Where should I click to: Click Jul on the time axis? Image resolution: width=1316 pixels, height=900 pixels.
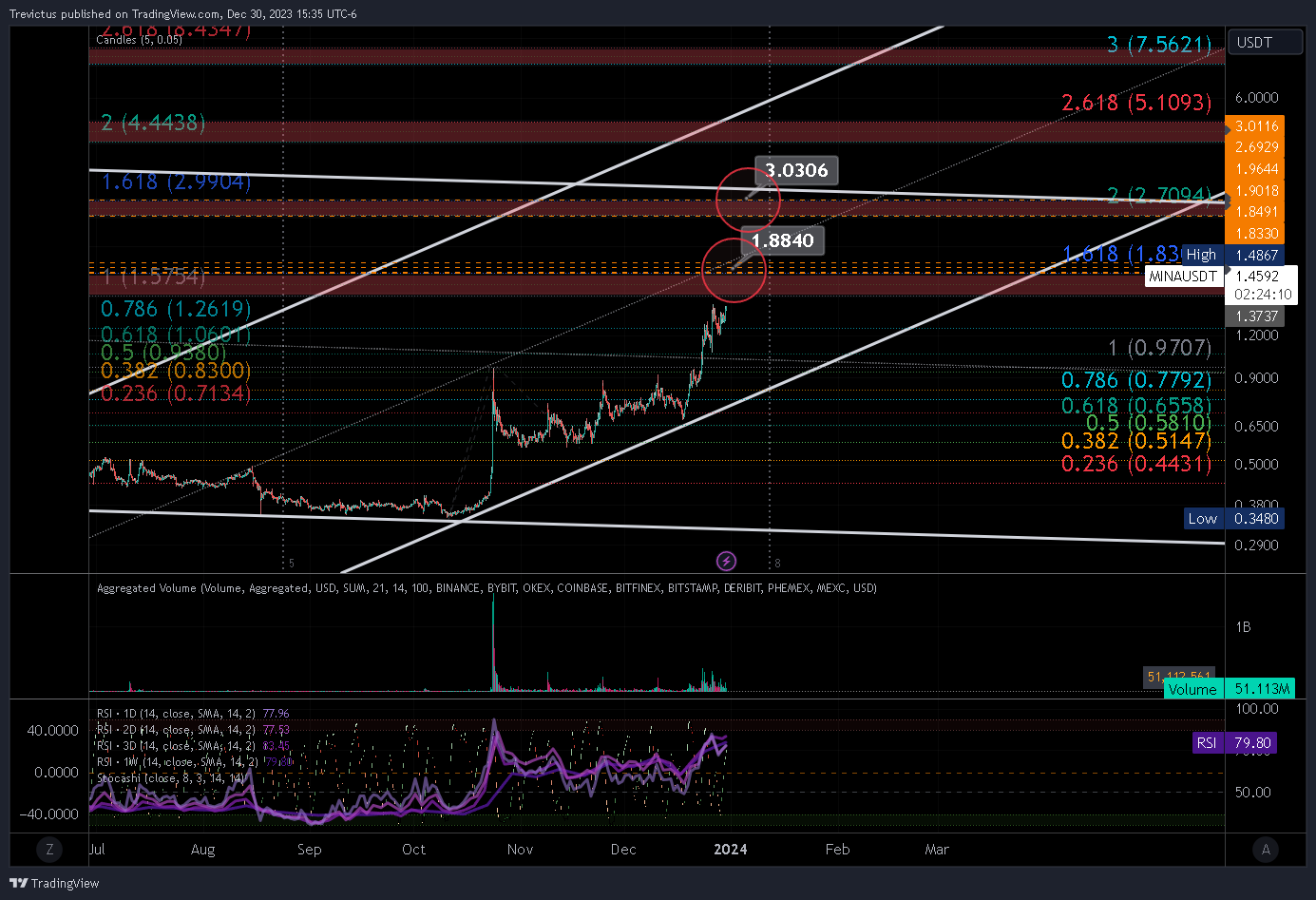97,850
